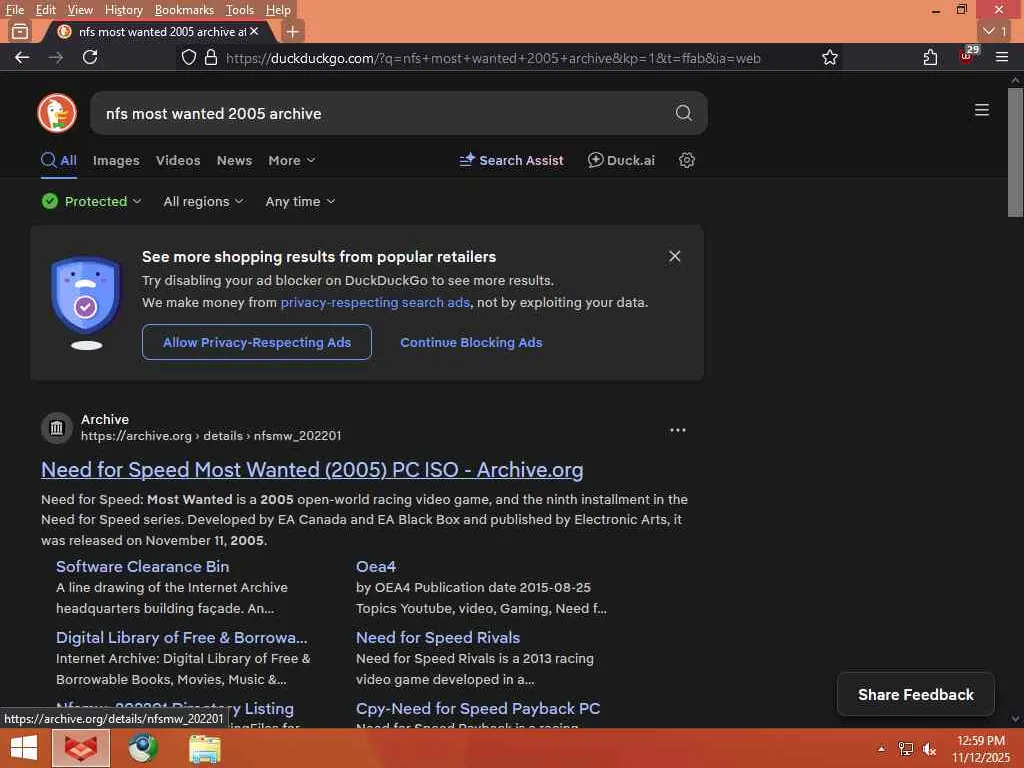Show hidden system tray icons
Image resolution: width=1024 pixels, height=768 pixels.
[x=881, y=749]
